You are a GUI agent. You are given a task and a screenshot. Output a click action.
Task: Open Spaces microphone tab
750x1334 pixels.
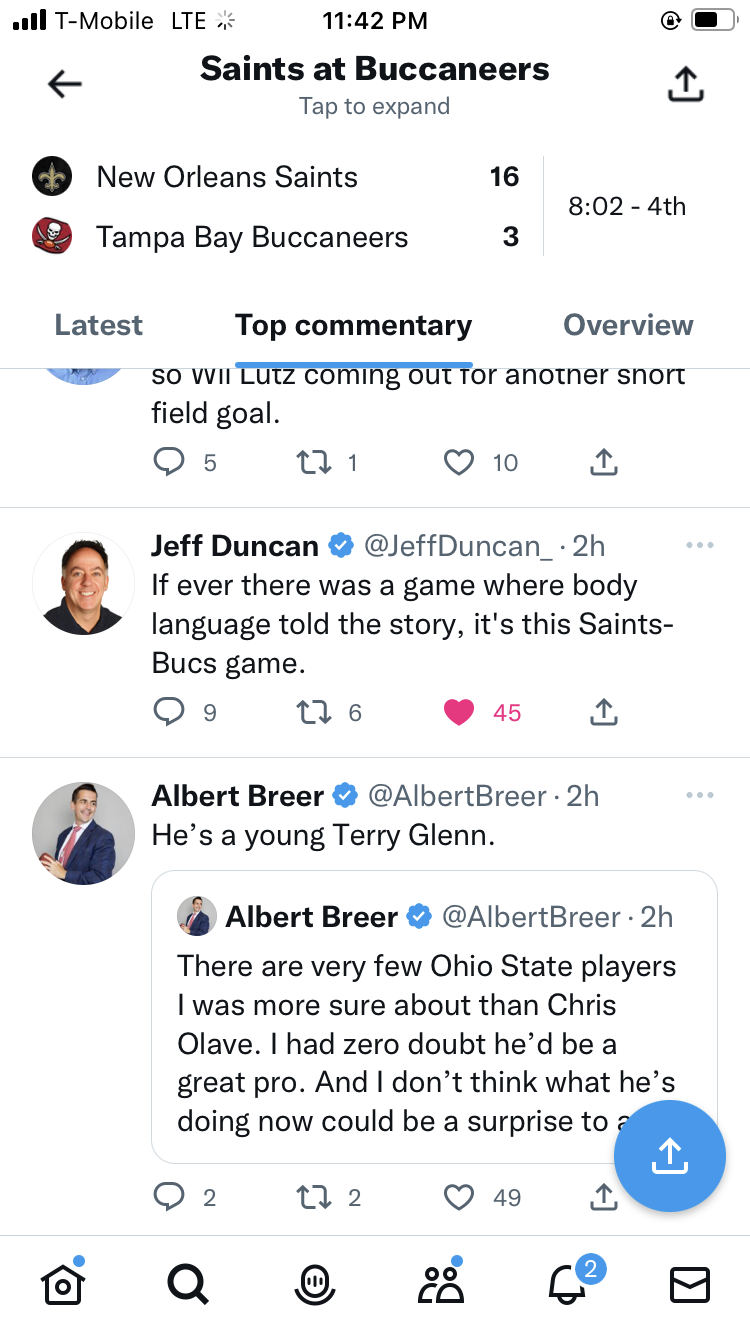pos(314,1284)
